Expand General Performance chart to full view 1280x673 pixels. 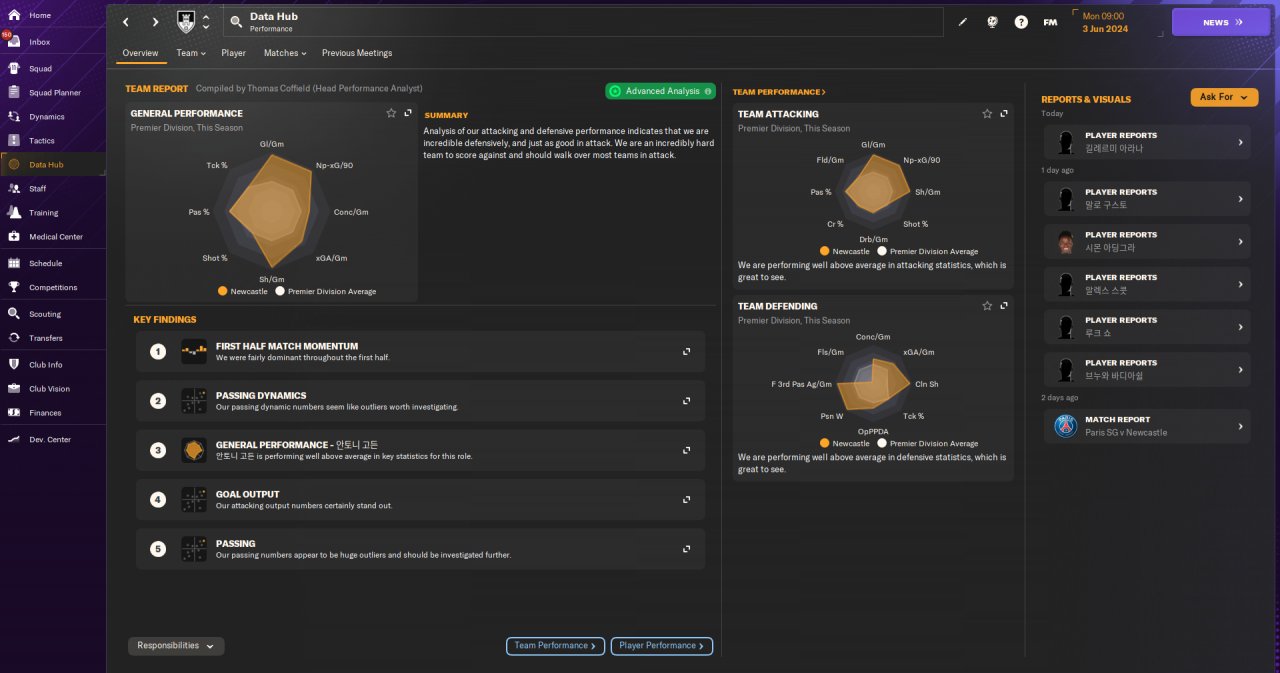point(408,113)
